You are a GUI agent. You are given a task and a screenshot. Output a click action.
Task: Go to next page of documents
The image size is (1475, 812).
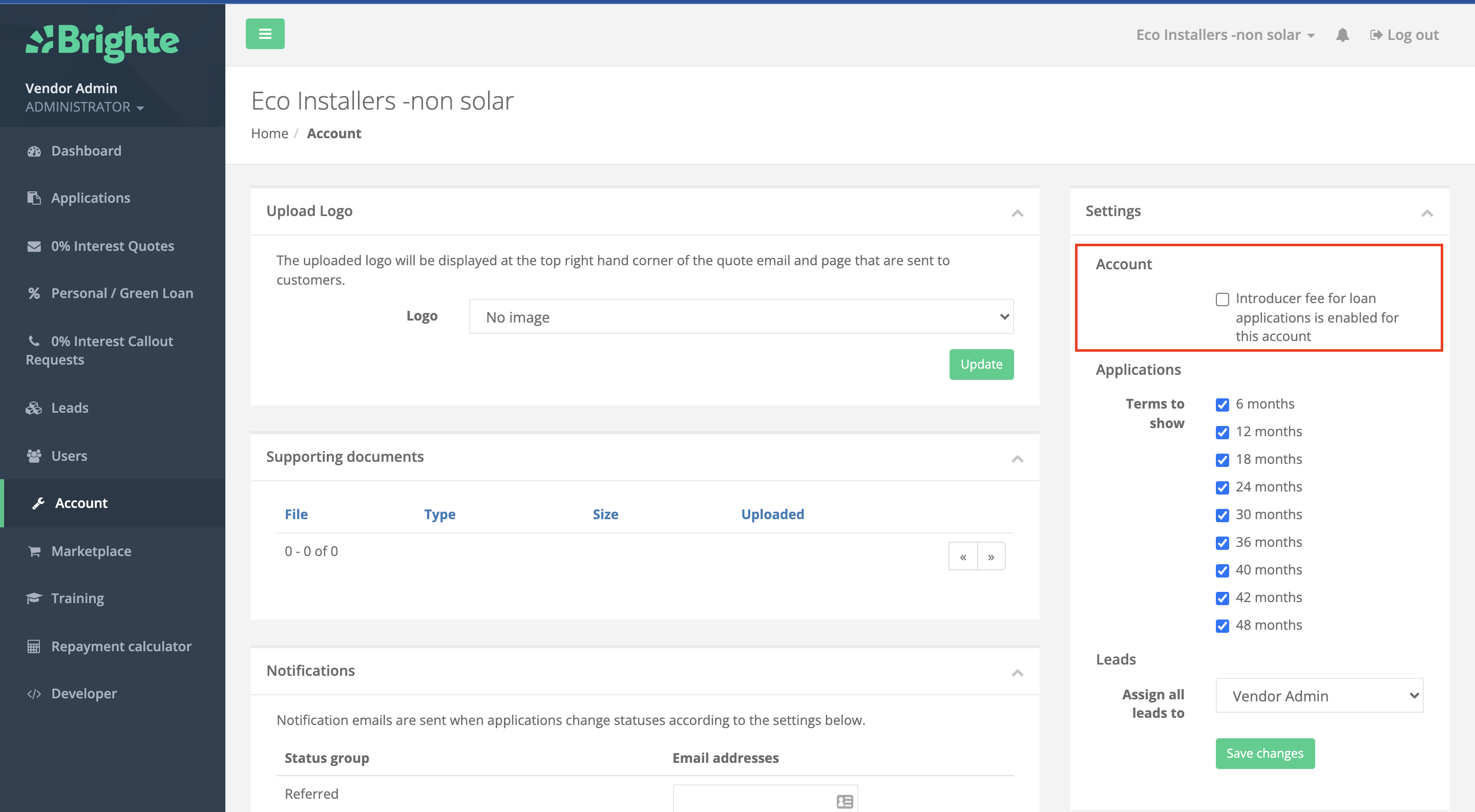click(x=991, y=556)
